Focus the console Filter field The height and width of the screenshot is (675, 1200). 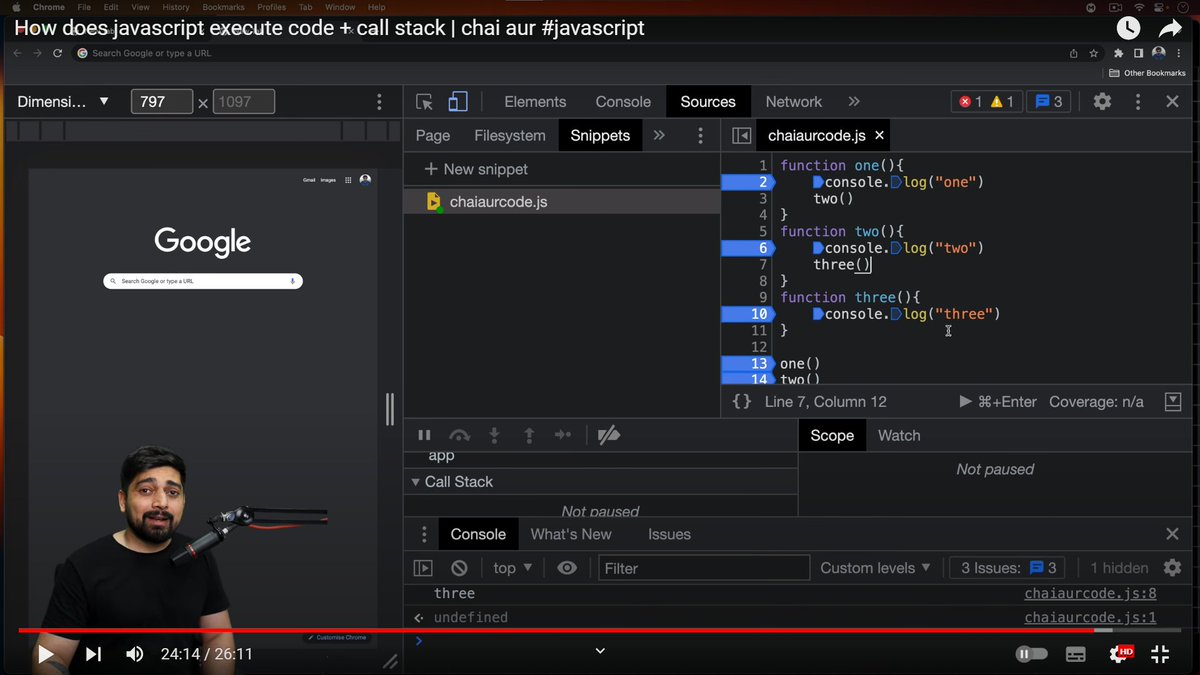pyautogui.click(x=704, y=568)
